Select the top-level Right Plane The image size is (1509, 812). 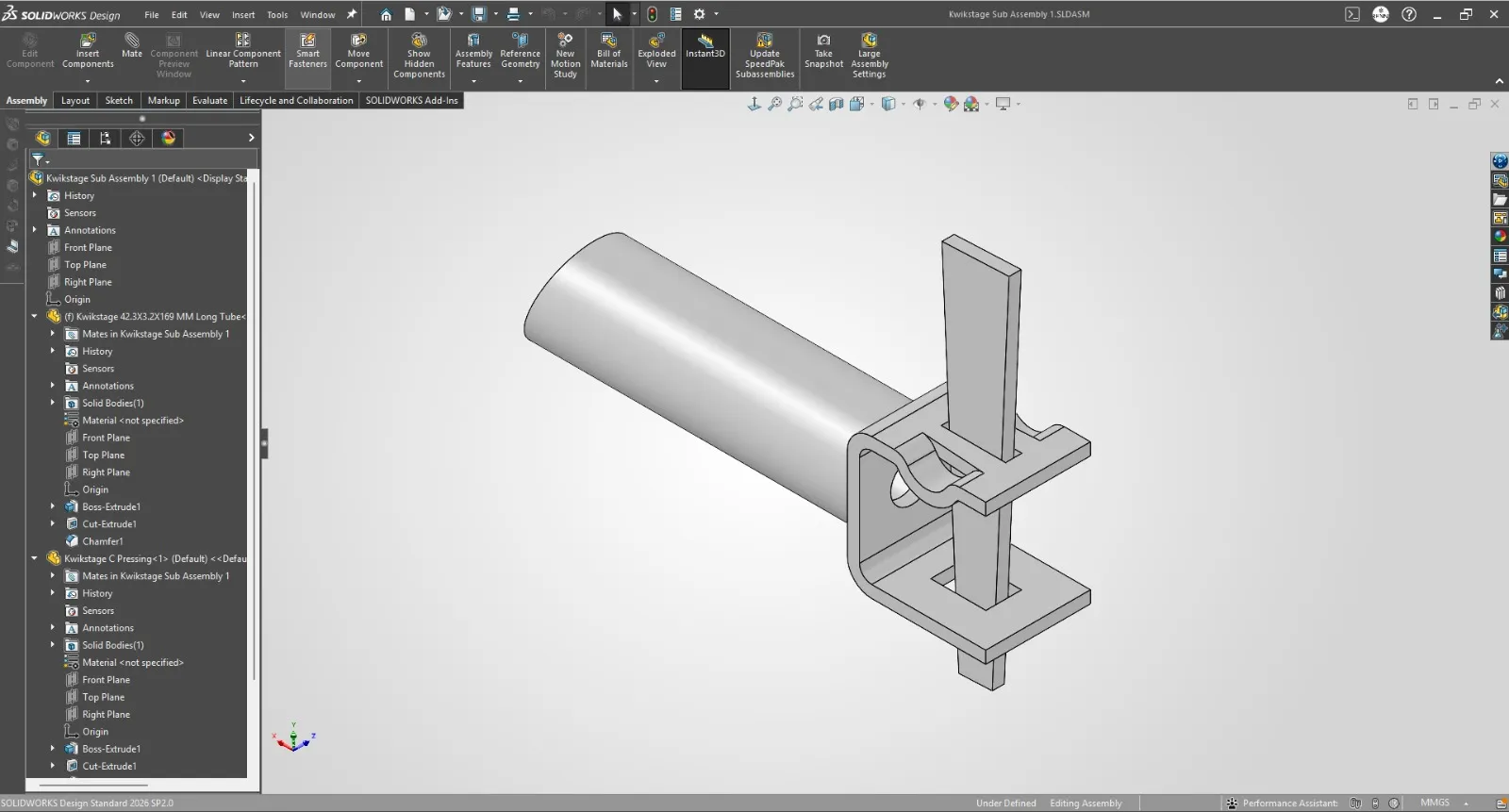pos(88,282)
